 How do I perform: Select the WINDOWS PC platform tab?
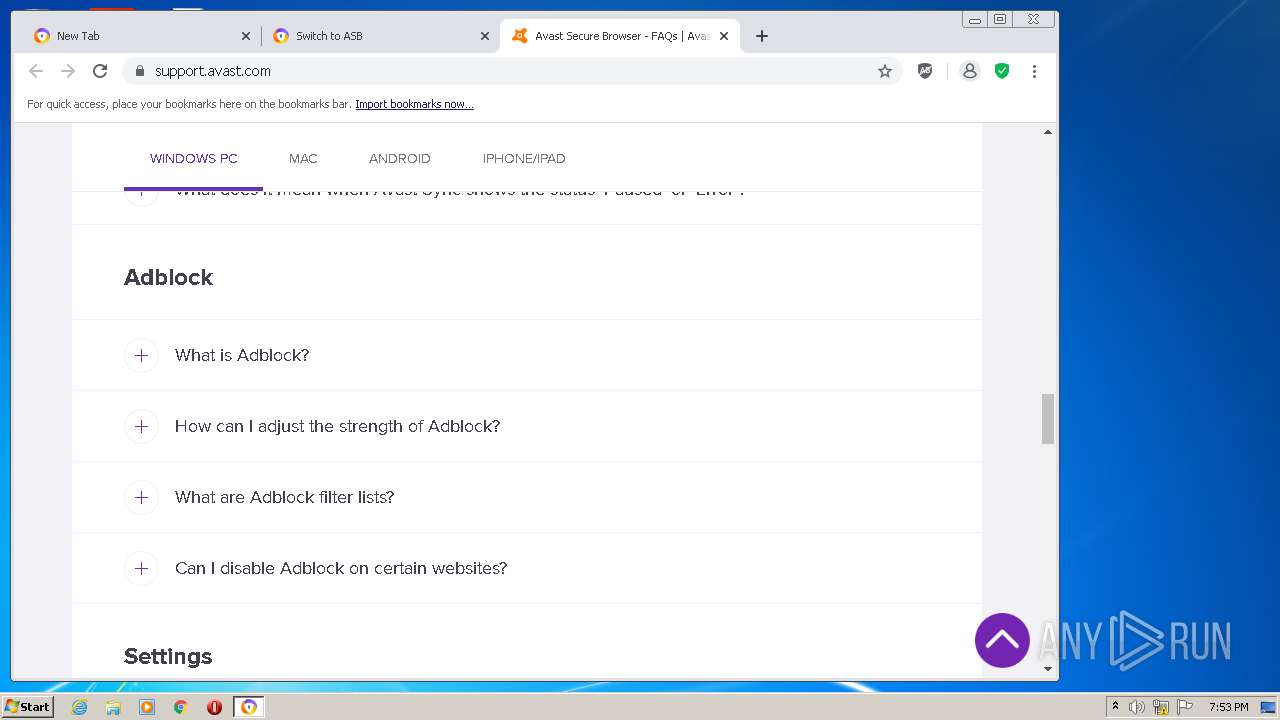[x=194, y=159]
